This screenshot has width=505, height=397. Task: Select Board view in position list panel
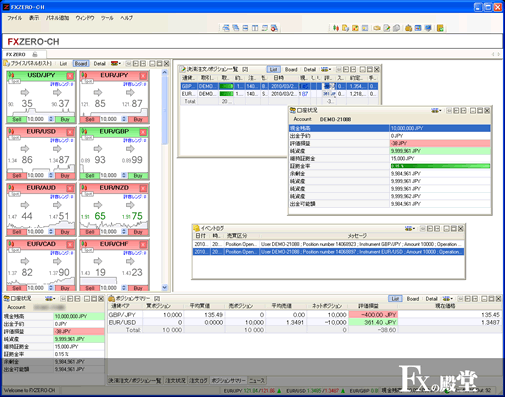291,69
